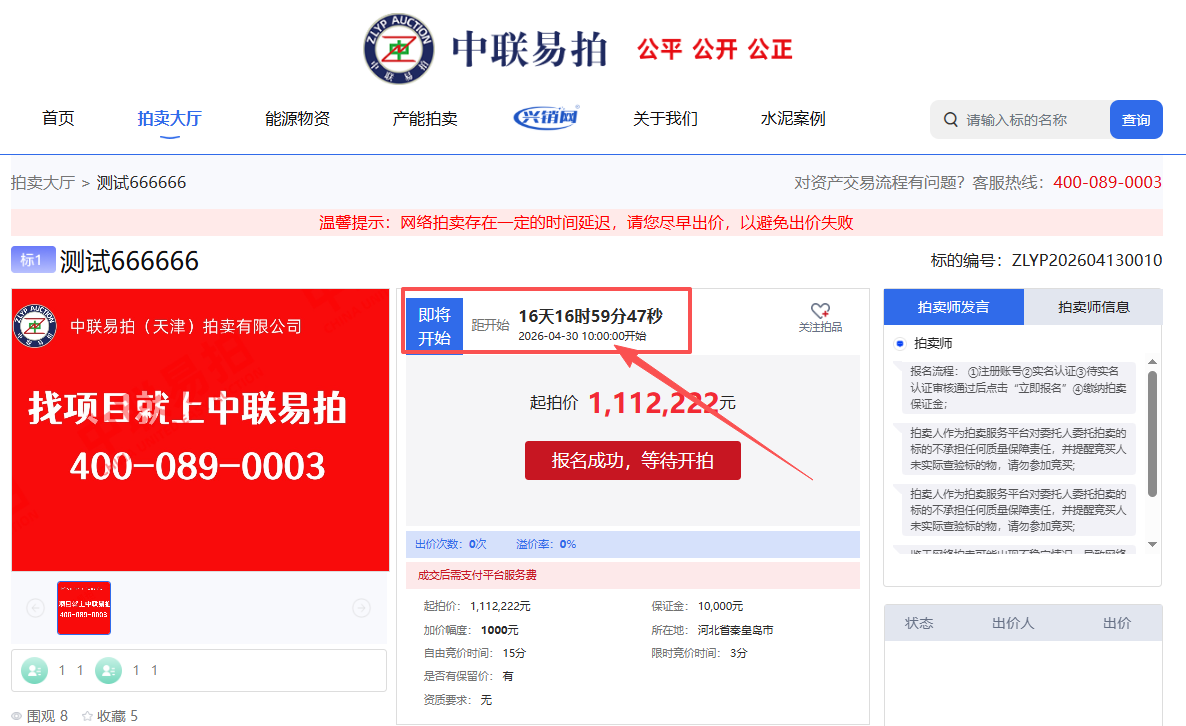Click the 测试666666 breadcrumb text
The image size is (1186, 726).
(x=141, y=182)
